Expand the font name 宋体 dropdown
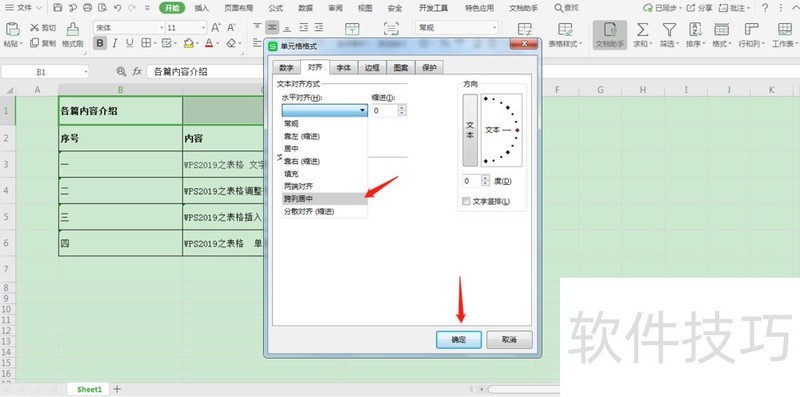The height and width of the screenshot is (397, 800). coord(162,28)
